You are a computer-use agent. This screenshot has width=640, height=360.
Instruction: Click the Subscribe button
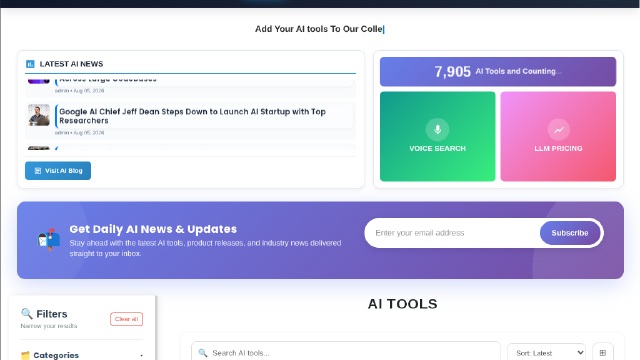pos(570,233)
